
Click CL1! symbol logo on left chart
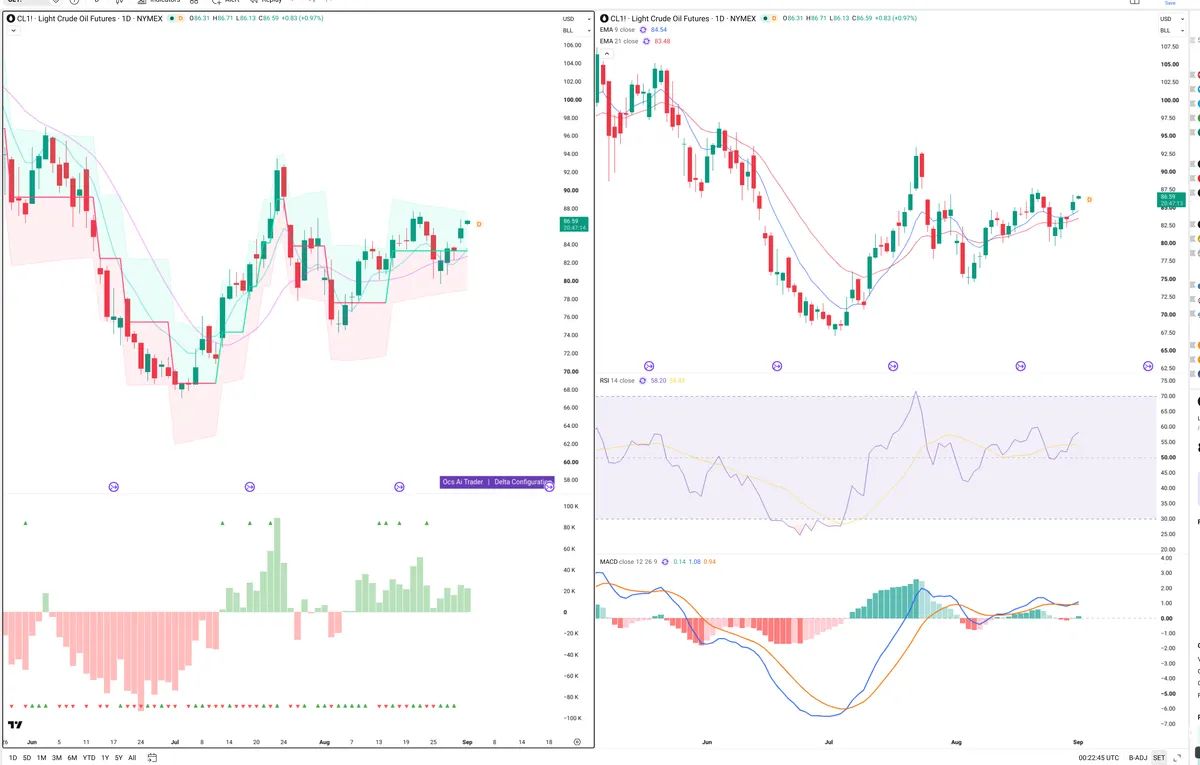click(11, 18)
